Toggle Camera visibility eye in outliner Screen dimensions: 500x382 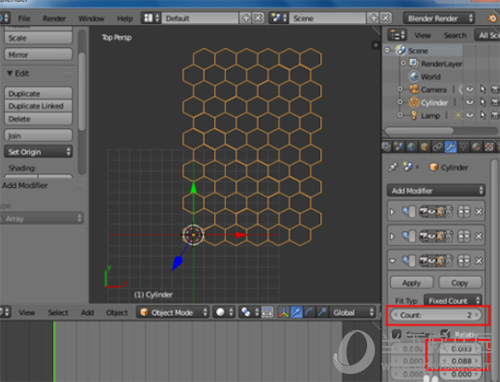click(x=470, y=89)
